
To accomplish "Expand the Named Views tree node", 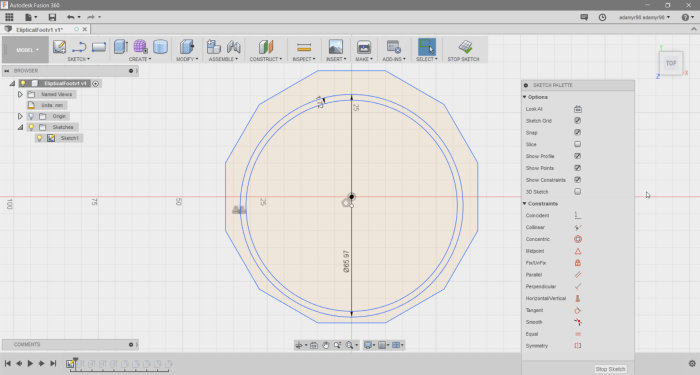I will [20, 94].
